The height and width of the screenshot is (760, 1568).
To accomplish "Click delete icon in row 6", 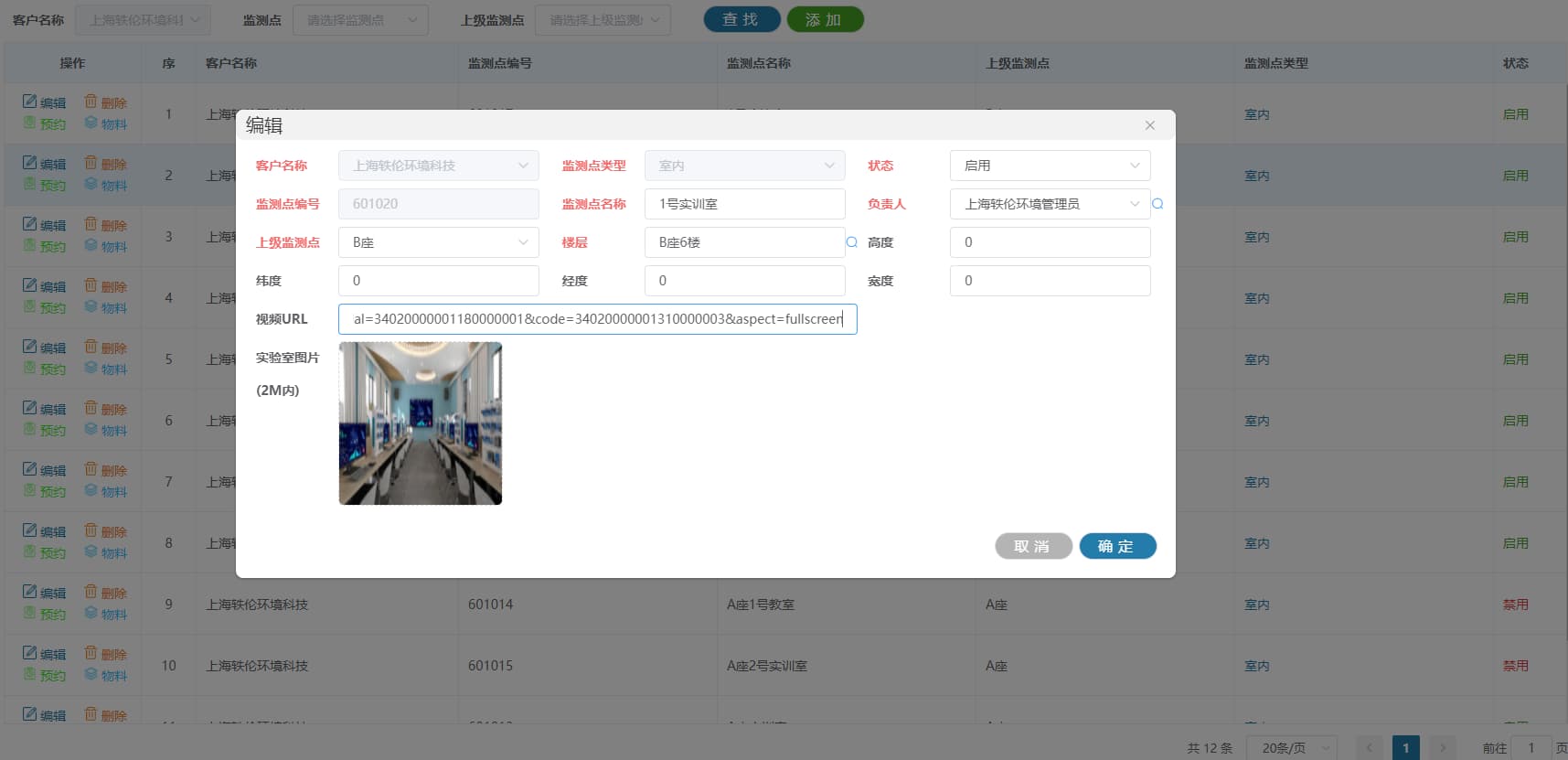I will pos(91,408).
